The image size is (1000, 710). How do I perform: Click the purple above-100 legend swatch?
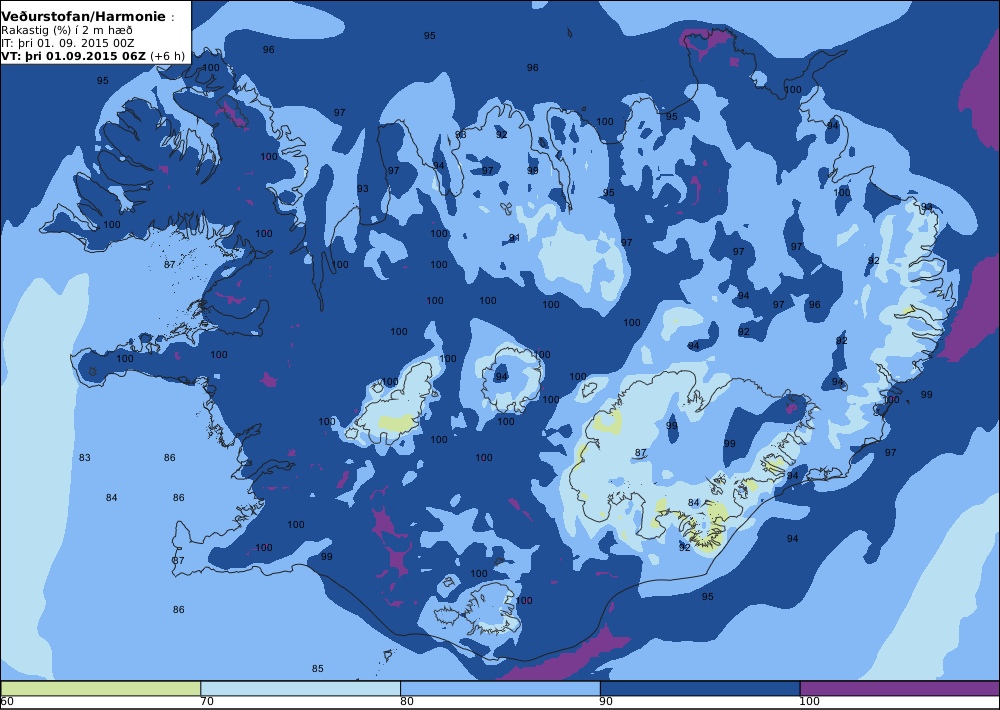point(900,688)
